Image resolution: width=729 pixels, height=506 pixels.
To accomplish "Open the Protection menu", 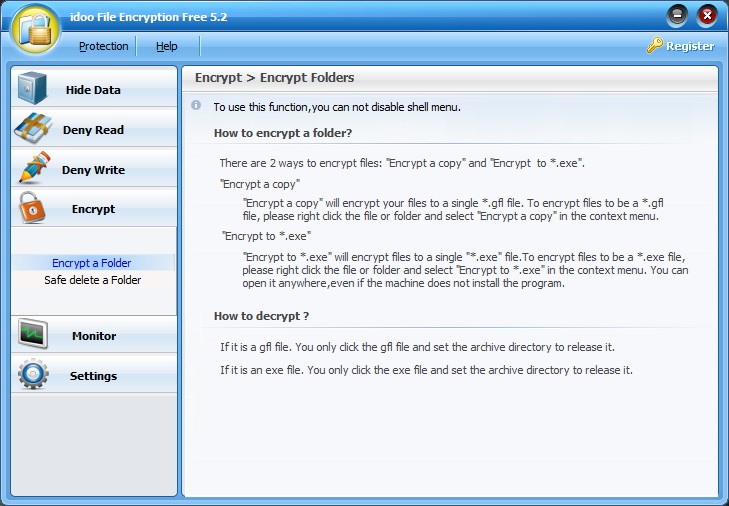I will click(103, 46).
